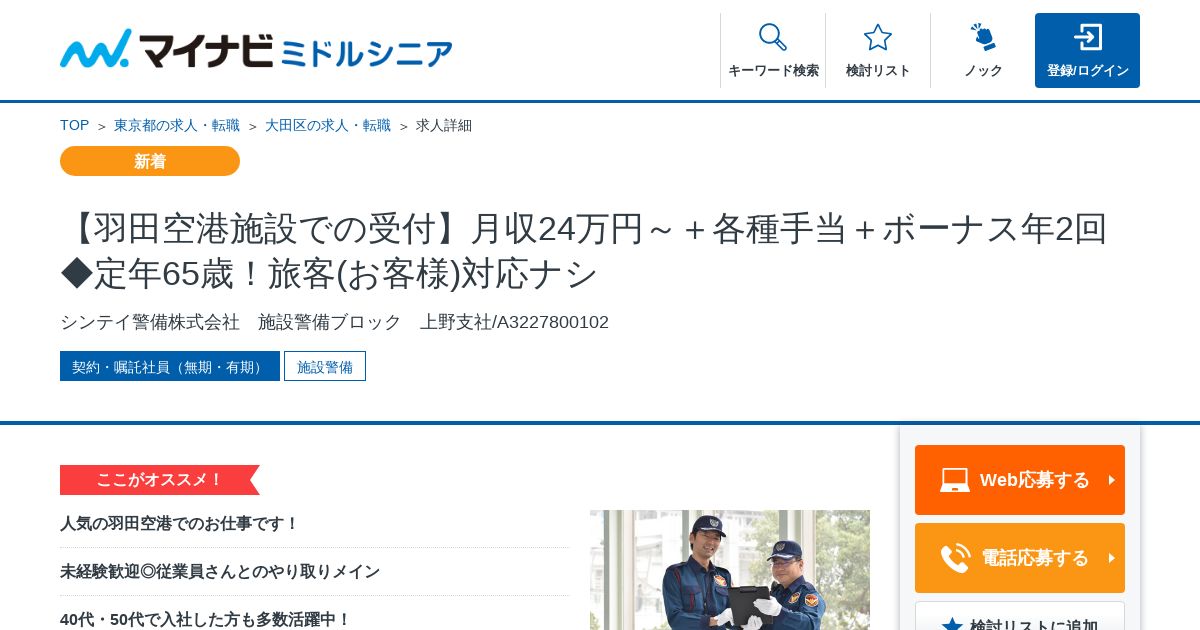Click the security guards photo

[x=730, y=570]
